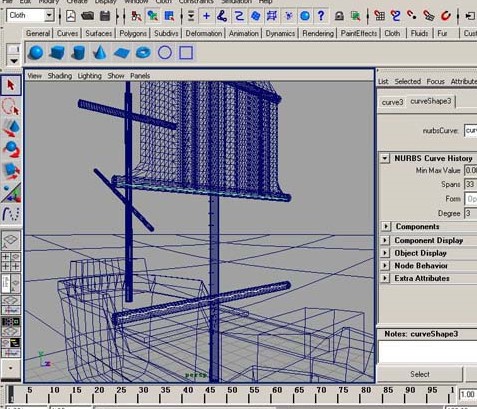This screenshot has height=409, width=477.
Task: Open the viewport Shading menu
Action: point(60,76)
